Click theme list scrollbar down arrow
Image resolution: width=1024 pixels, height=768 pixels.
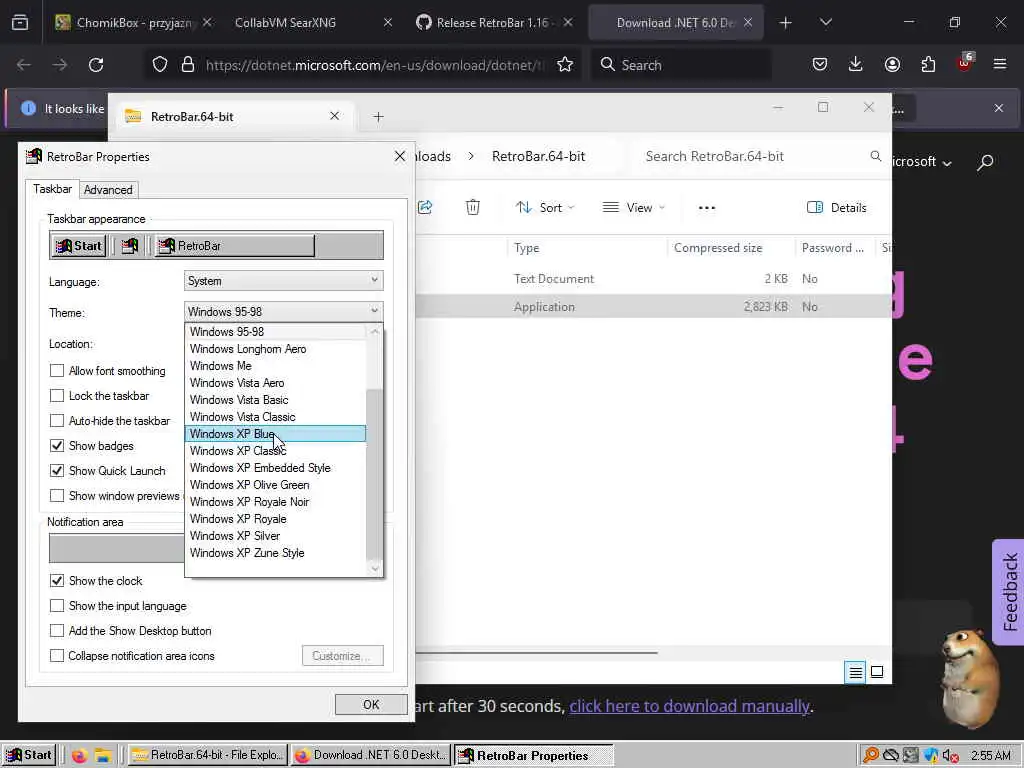(x=374, y=568)
